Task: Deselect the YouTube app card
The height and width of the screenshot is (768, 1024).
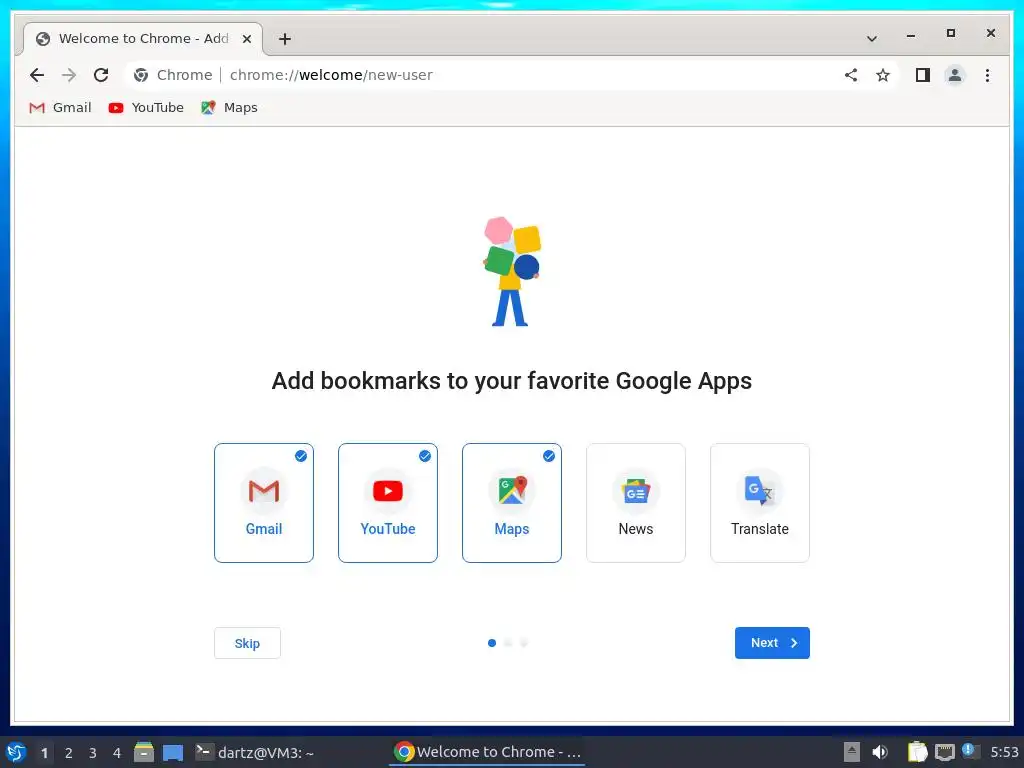Action: (388, 503)
